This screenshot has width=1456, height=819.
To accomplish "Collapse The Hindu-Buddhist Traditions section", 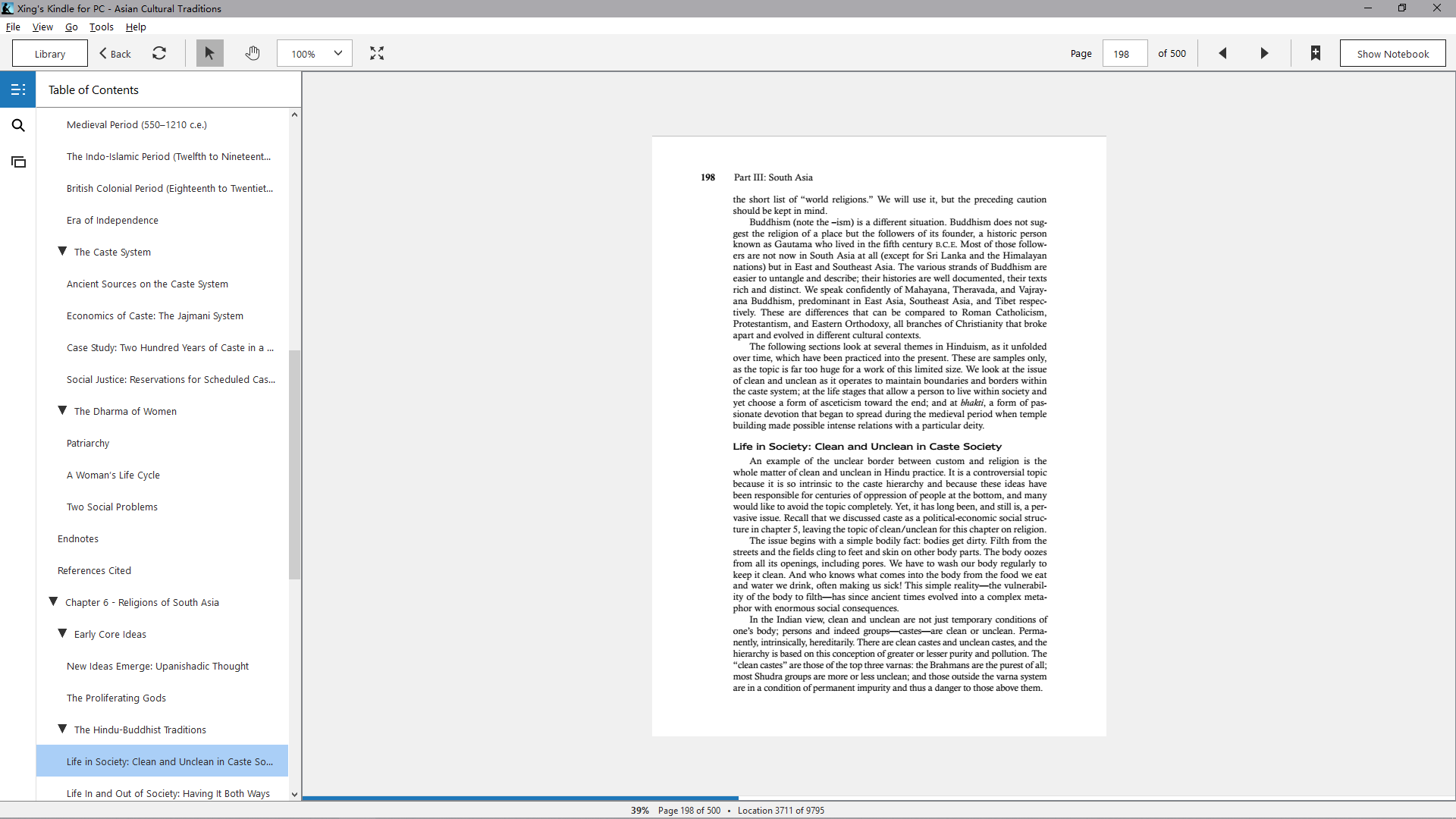I will (x=63, y=730).
